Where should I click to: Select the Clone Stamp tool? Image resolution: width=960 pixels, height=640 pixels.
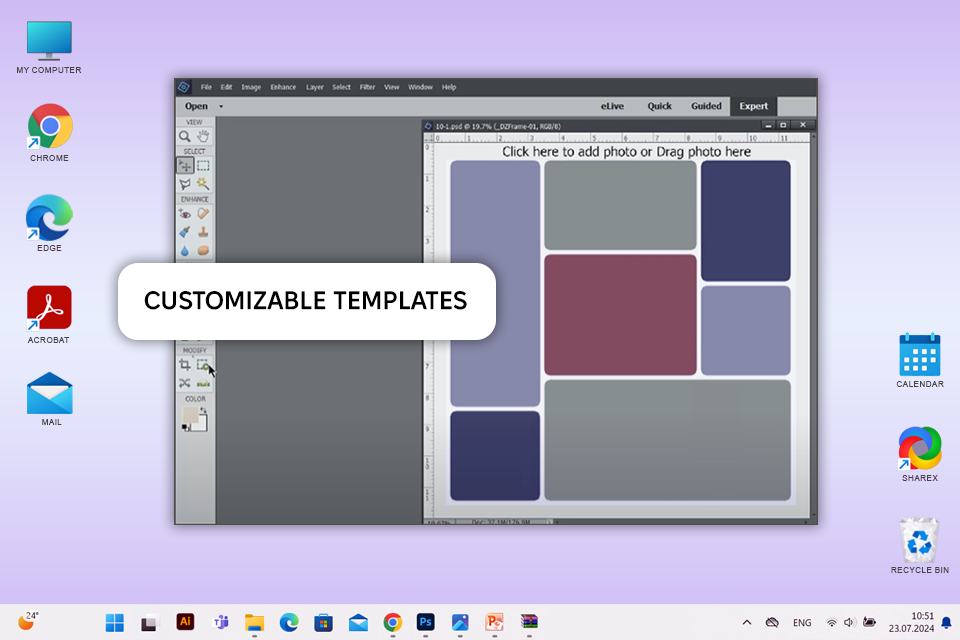203,232
